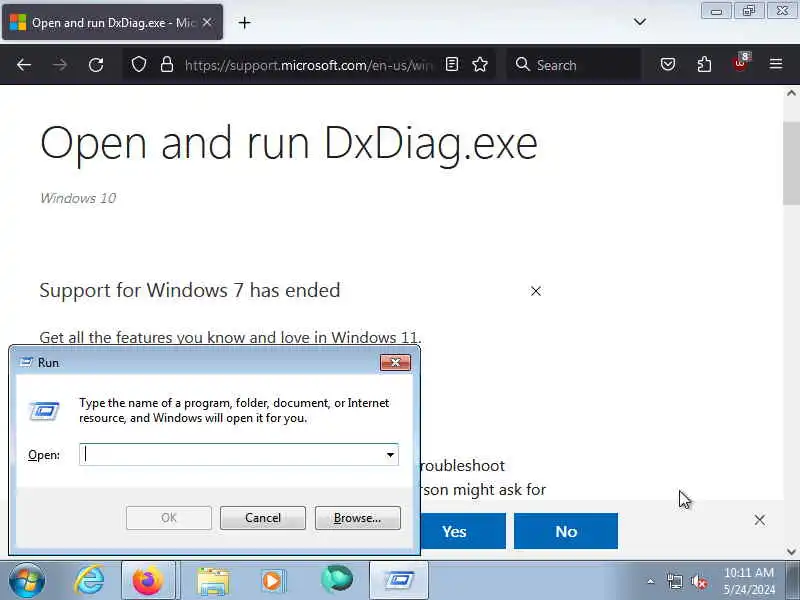This screenshot has height=600, width=800.
Task: Reload the page with the refresh icon
Action: point(96,65)
